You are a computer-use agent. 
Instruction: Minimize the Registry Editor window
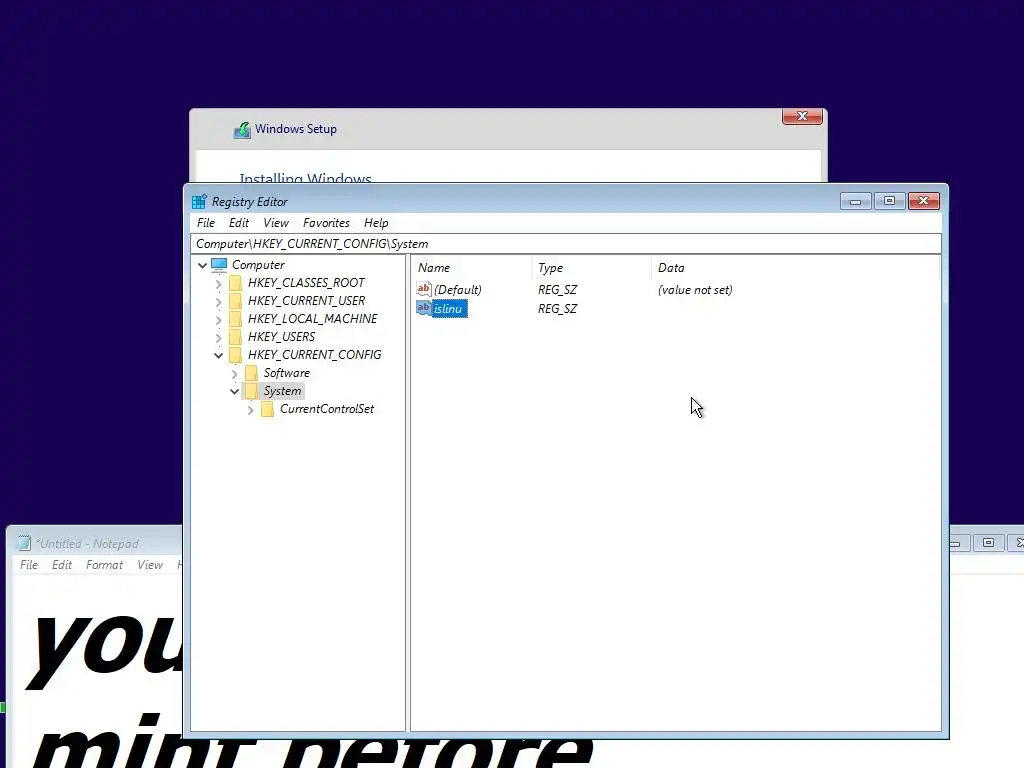click(x=855, y=201)
